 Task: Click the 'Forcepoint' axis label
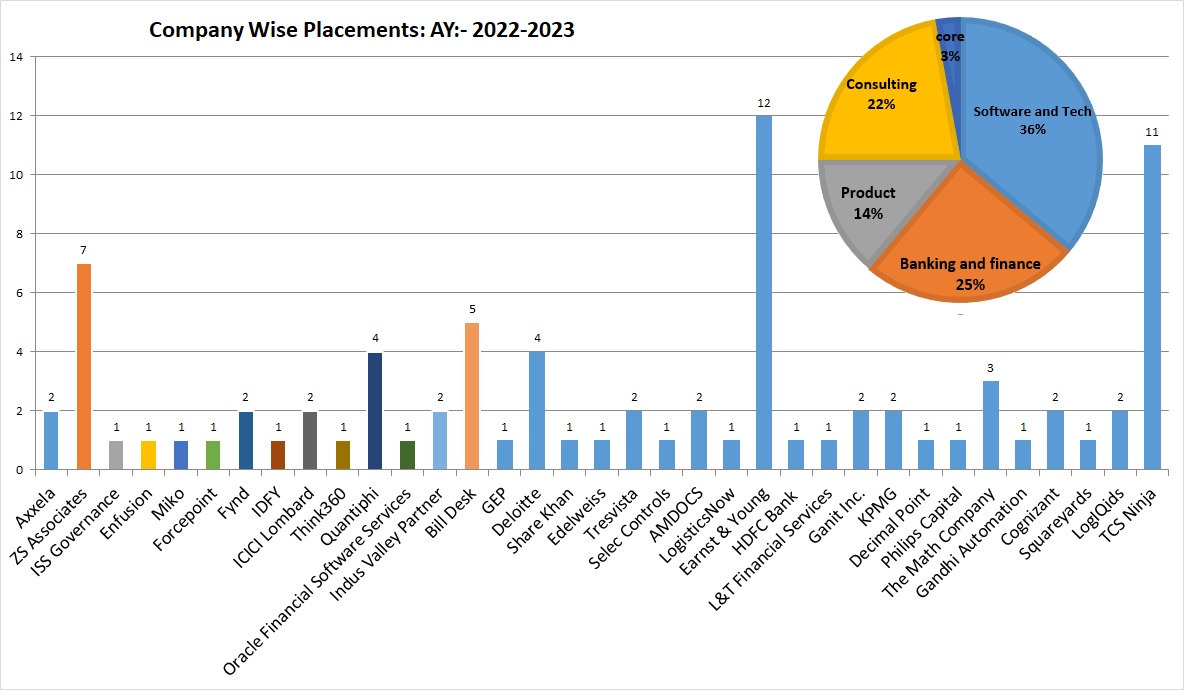186,519
